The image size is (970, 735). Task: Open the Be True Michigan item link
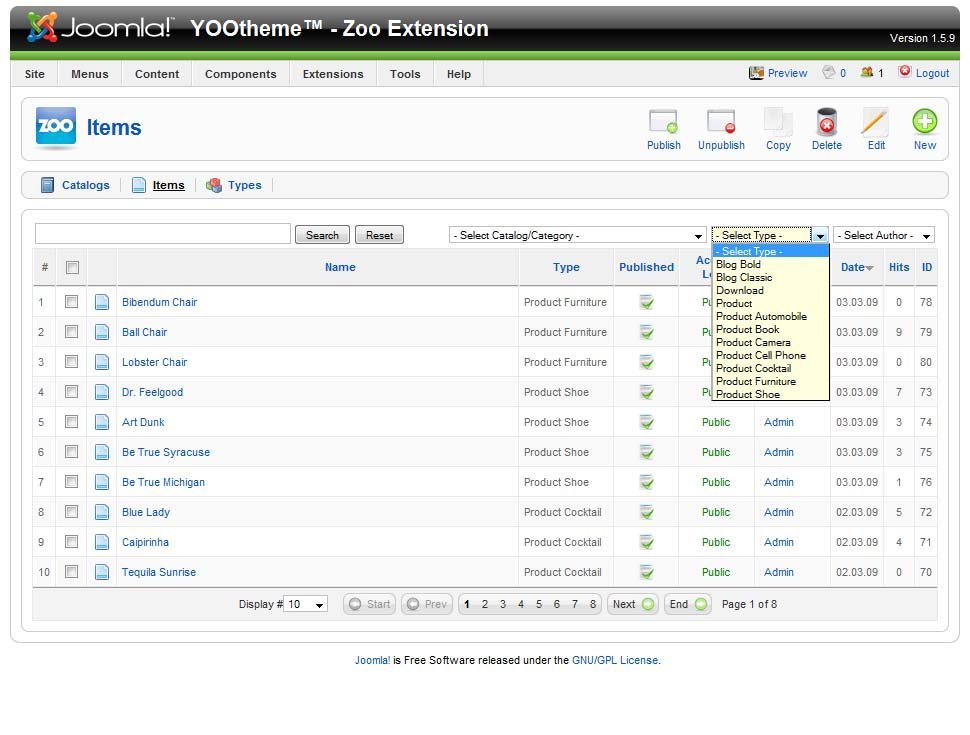coord(163,482)
